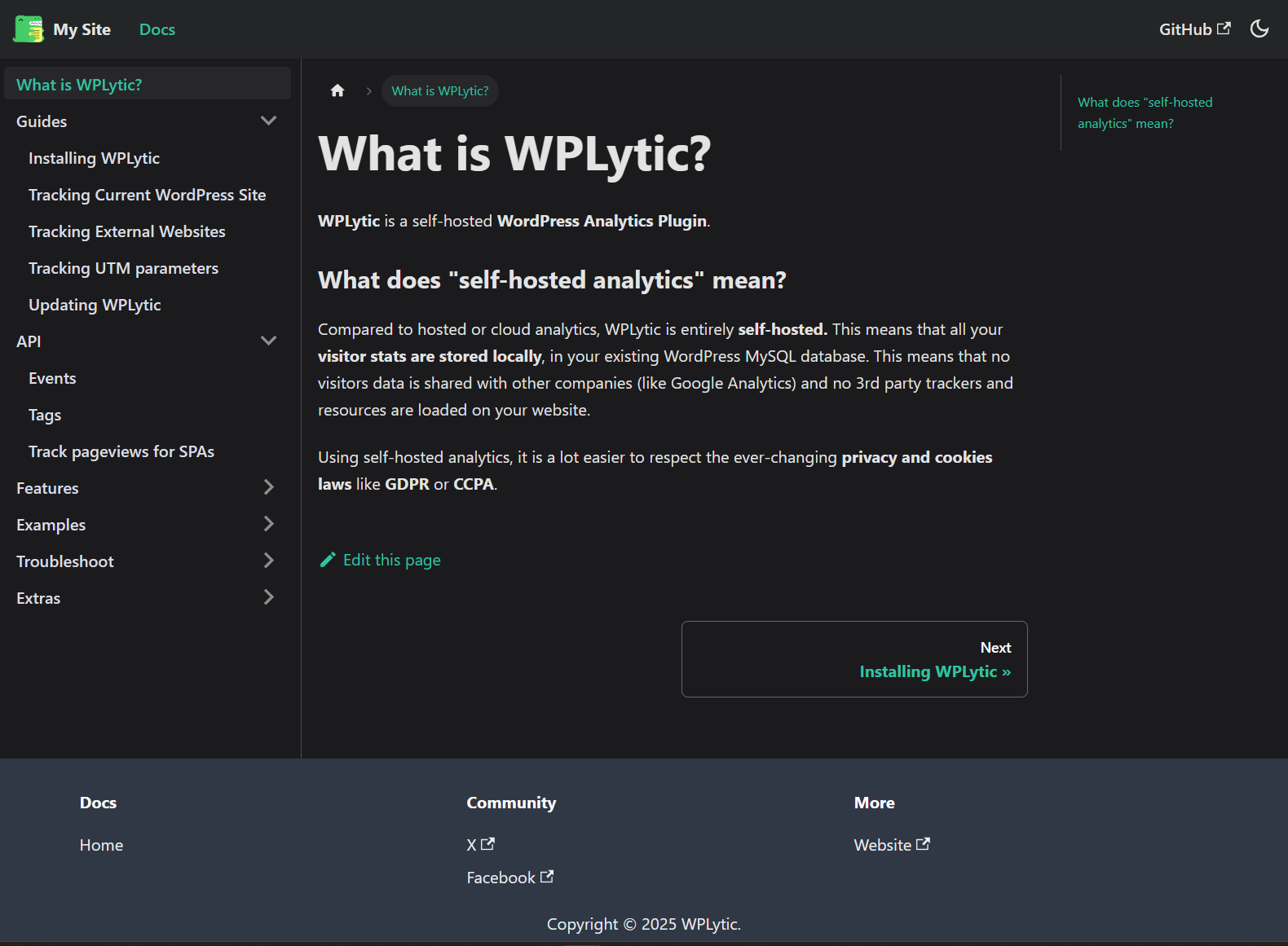Click Edit this page link

pos(380,560)
